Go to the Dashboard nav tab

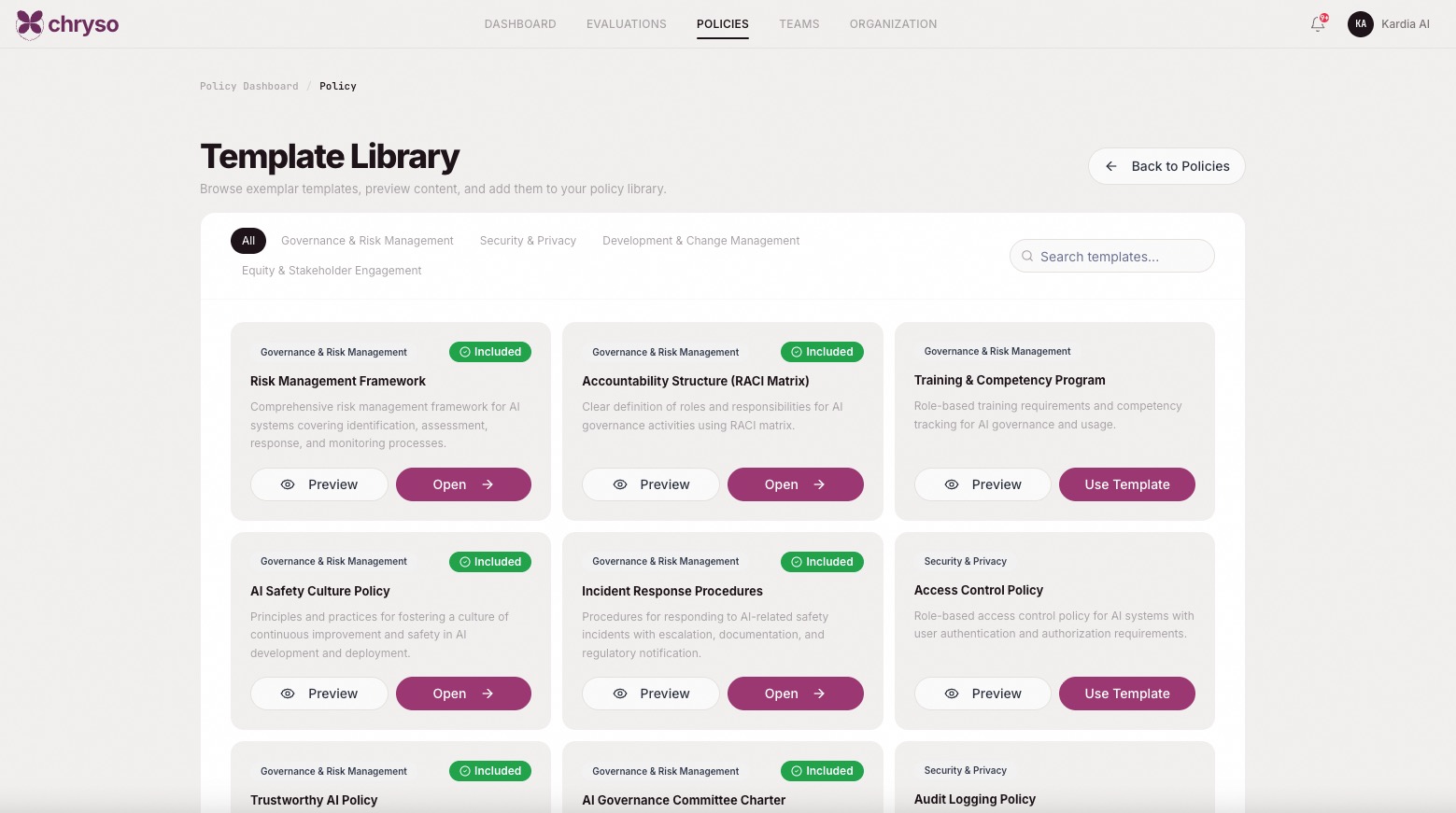click(520, 24)
